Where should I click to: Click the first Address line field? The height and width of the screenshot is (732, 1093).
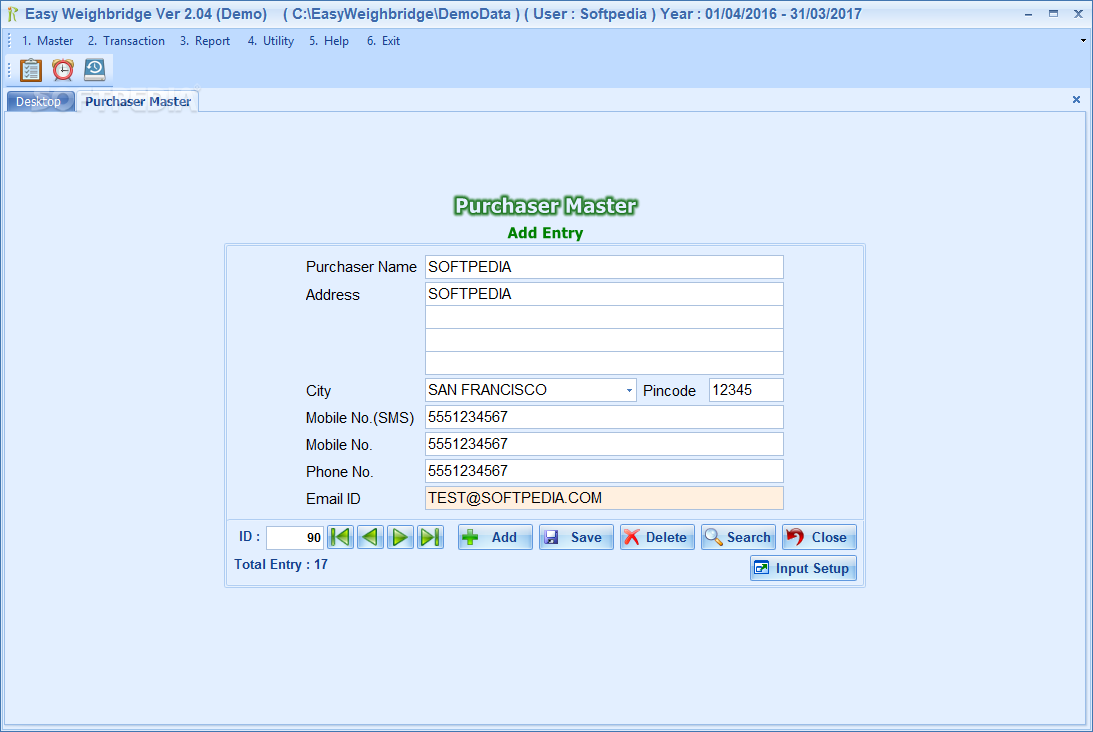tap(604, 294)
